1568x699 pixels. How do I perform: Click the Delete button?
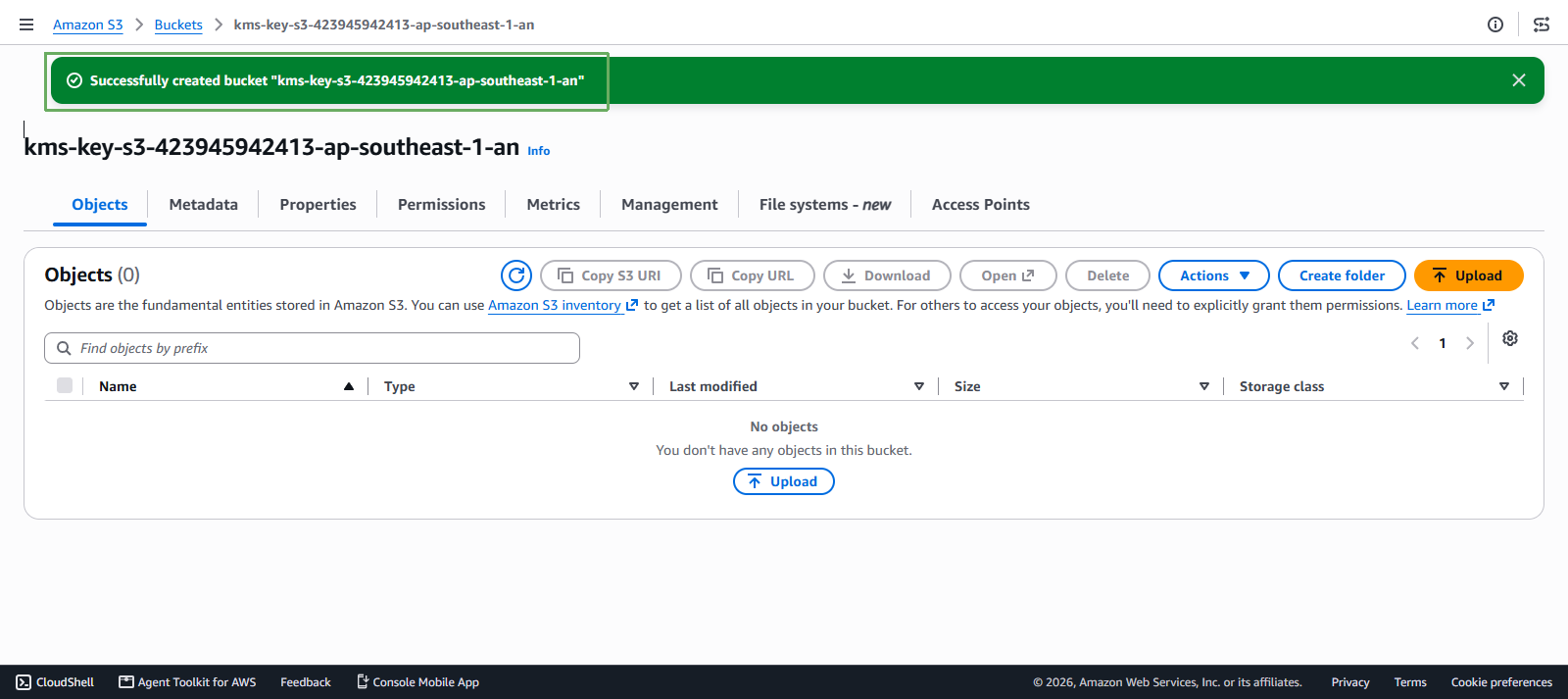[1107, 275]
